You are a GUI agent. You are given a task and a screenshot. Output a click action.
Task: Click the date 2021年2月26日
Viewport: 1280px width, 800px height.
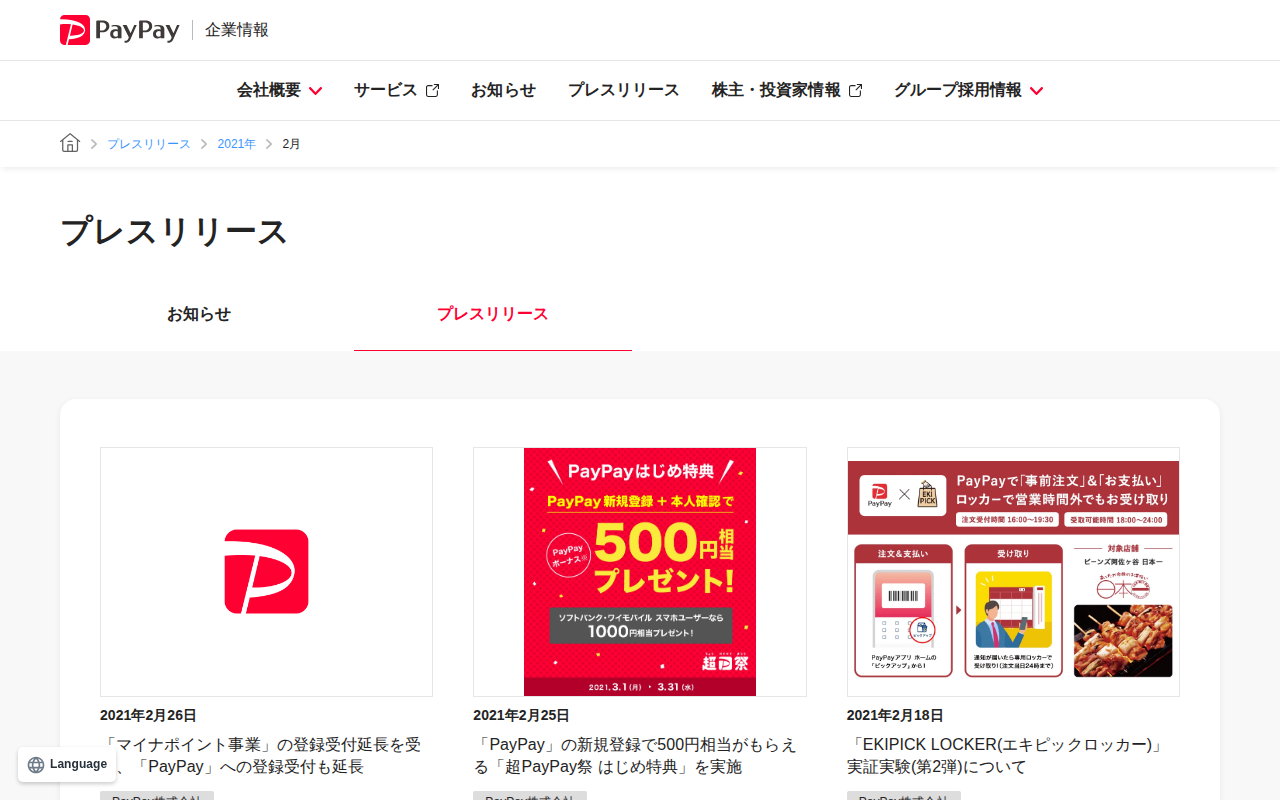point(148,716)
